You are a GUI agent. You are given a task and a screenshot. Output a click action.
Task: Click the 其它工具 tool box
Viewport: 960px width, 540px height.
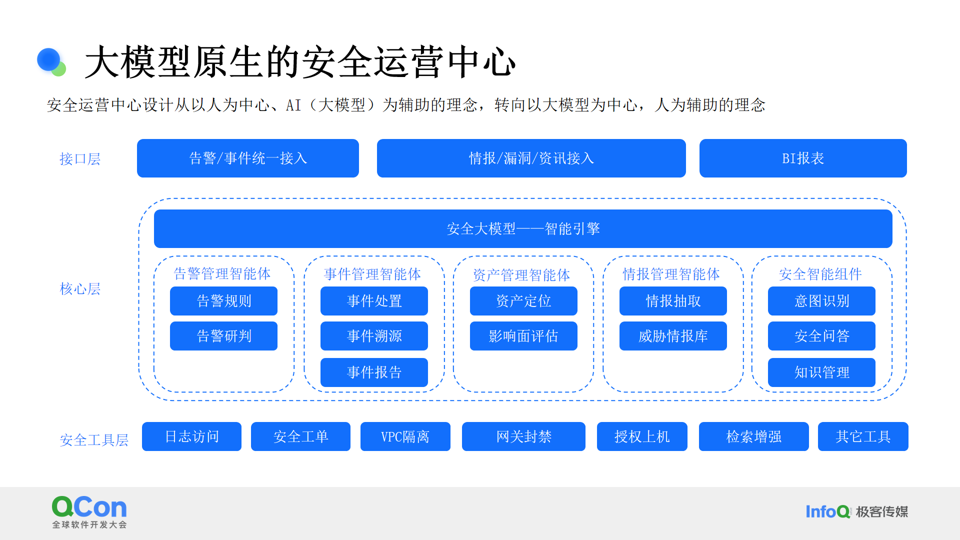[863, 437]
